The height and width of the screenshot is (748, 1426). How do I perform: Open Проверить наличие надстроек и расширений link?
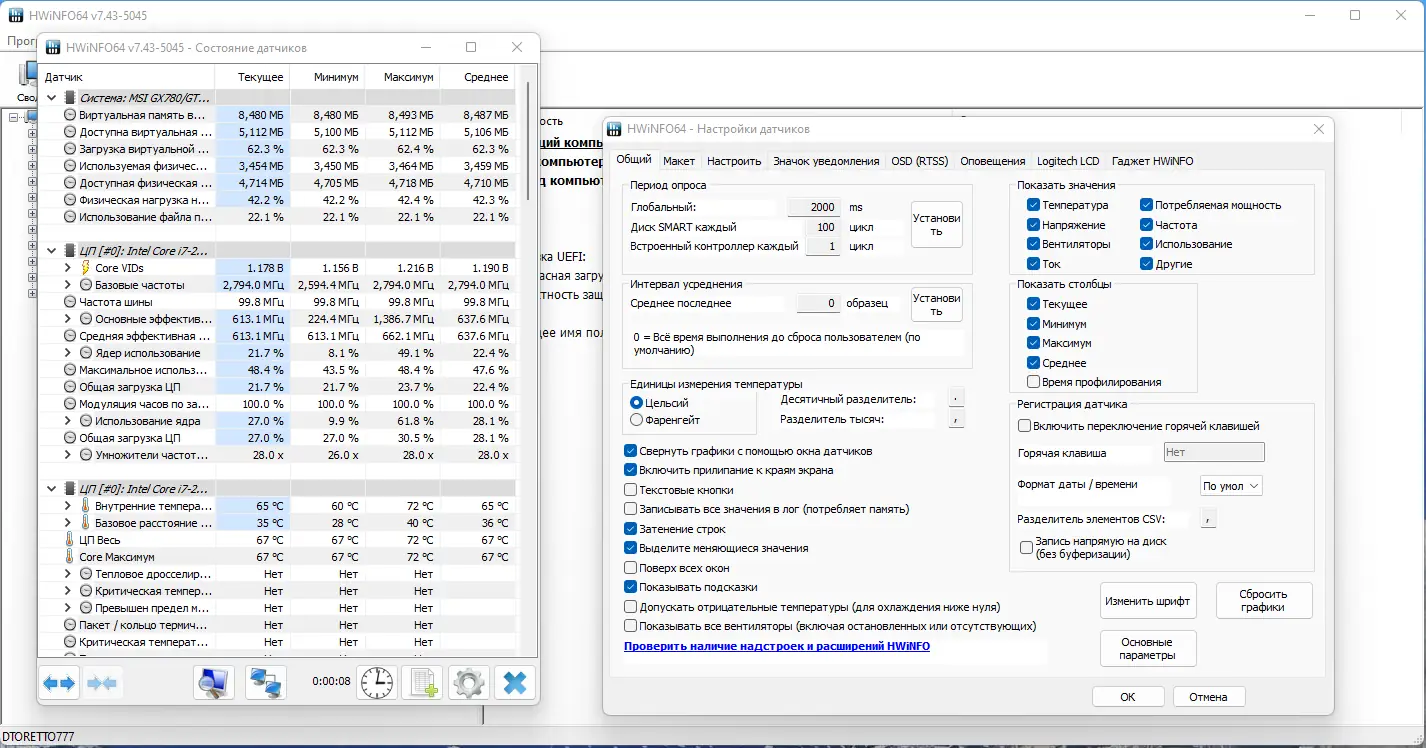(777, 647)
